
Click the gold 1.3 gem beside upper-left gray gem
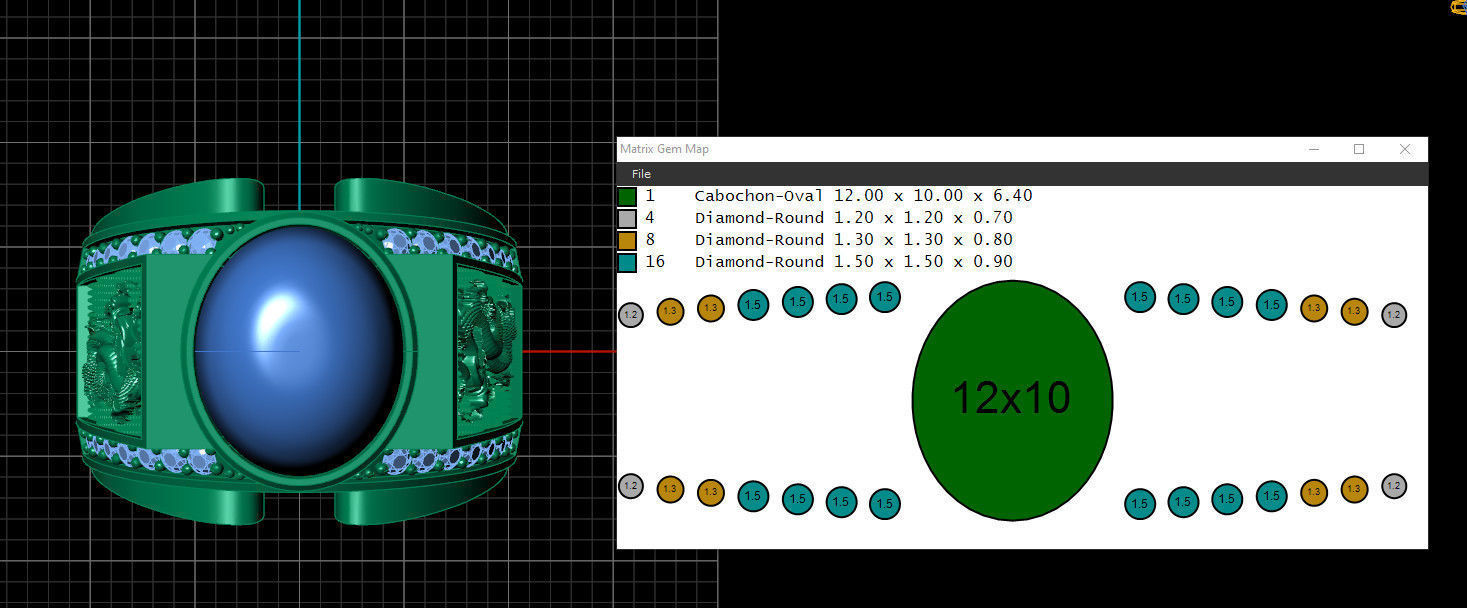670,311
